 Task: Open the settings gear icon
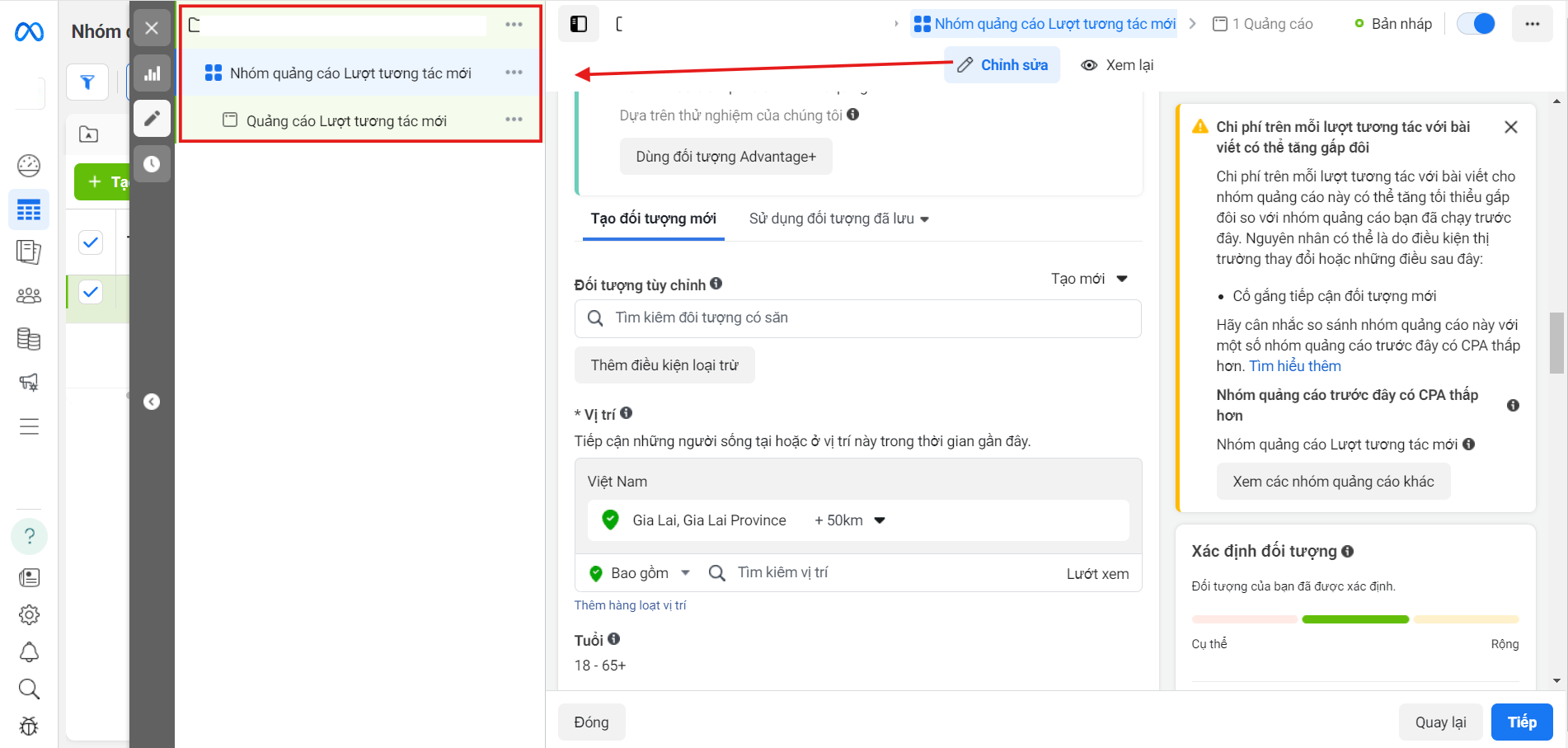(29, 614)
